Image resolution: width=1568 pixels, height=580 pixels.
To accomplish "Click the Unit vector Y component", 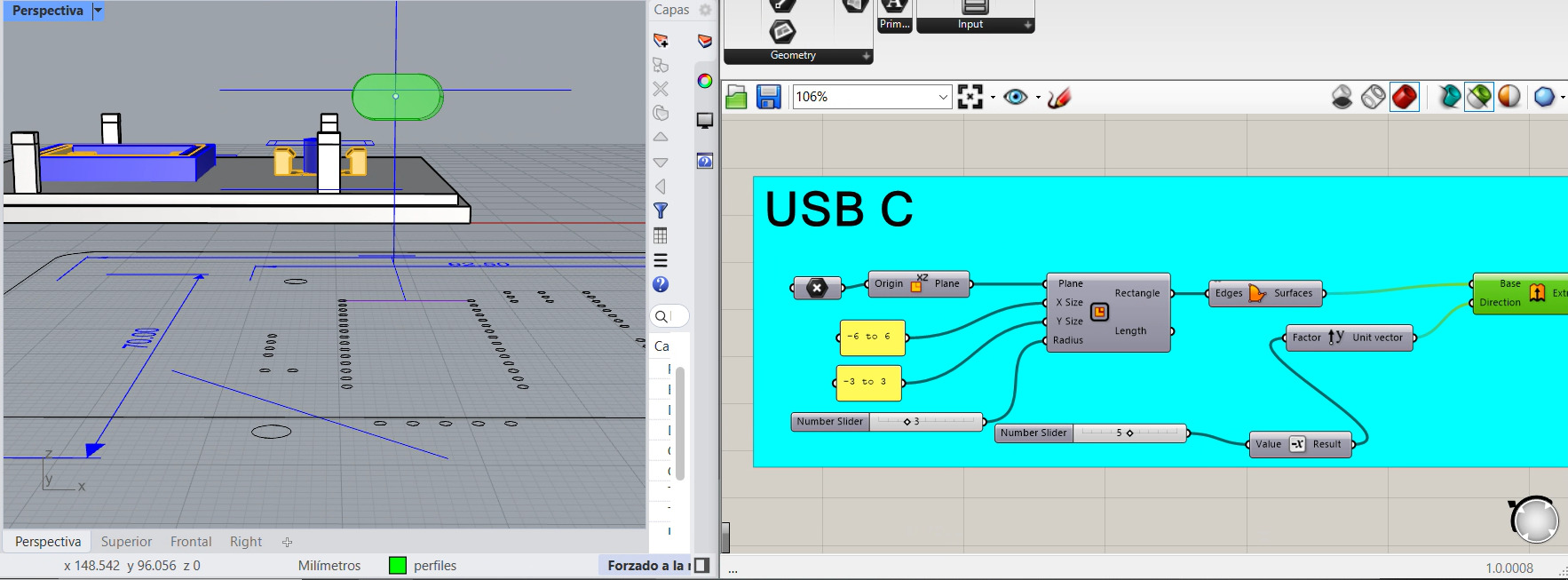I will [1349, 338].
